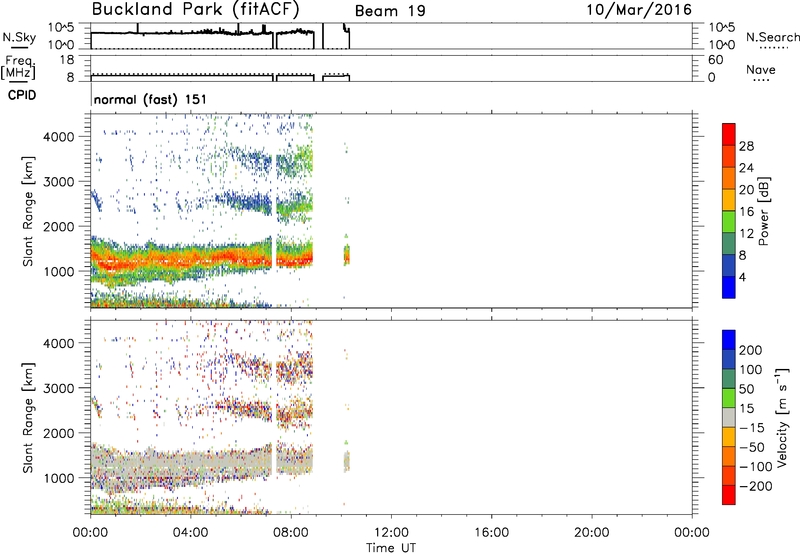Click the '28' power colorbar value
Image resolution: width=800 pixels, height=554 pixels.
pyautogui.click(x=746, y=146)
